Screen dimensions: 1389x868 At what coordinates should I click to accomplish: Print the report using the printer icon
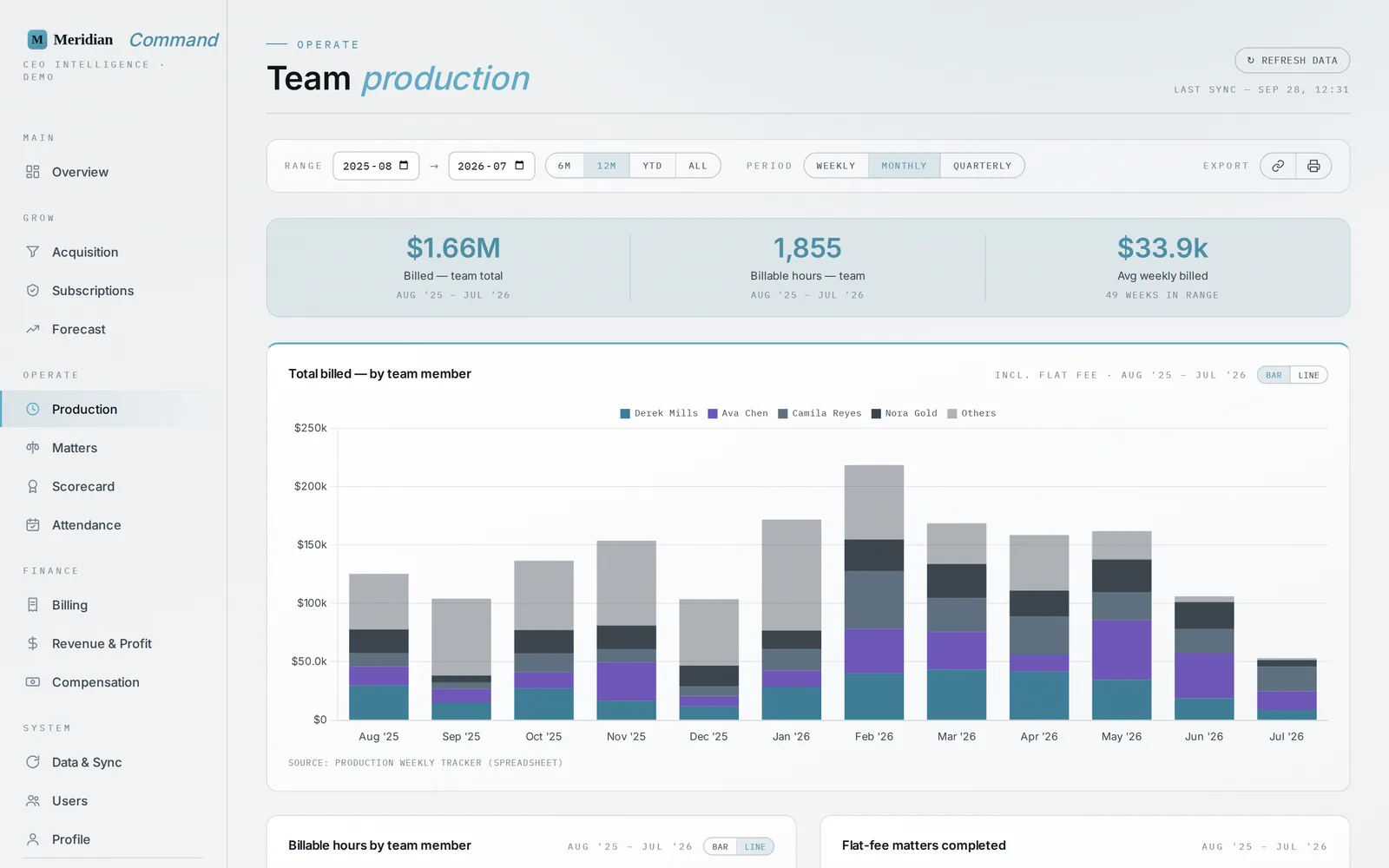1313,166
